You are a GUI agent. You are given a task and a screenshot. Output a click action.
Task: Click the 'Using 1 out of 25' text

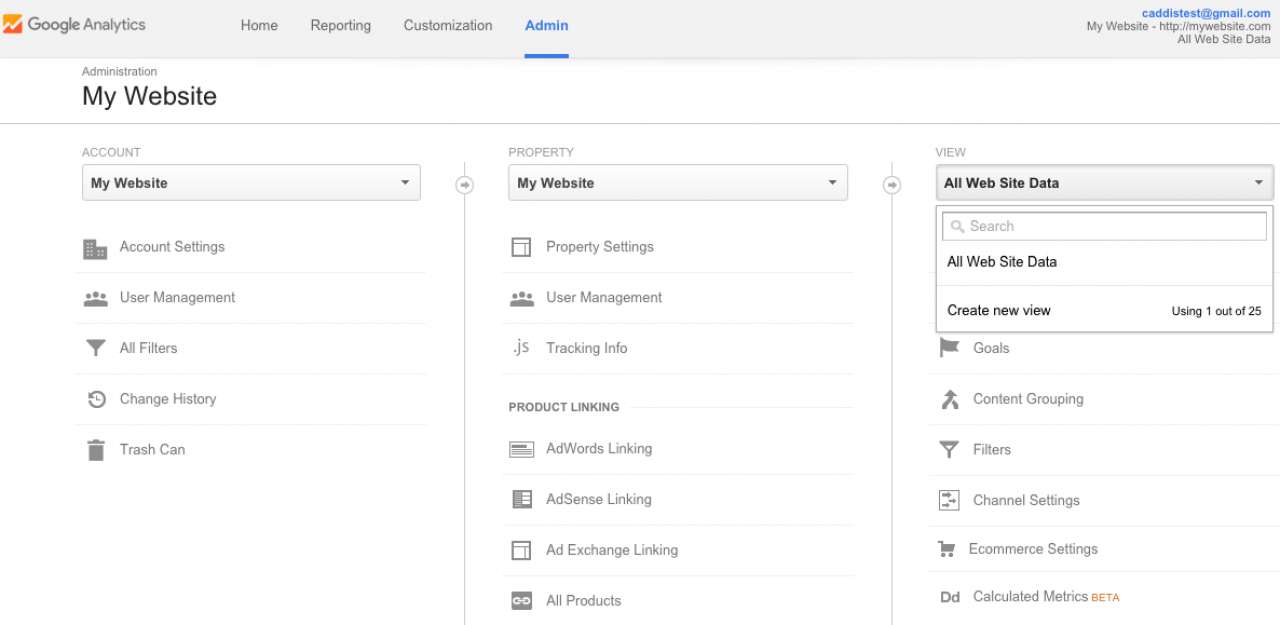tap(1217, 311)
